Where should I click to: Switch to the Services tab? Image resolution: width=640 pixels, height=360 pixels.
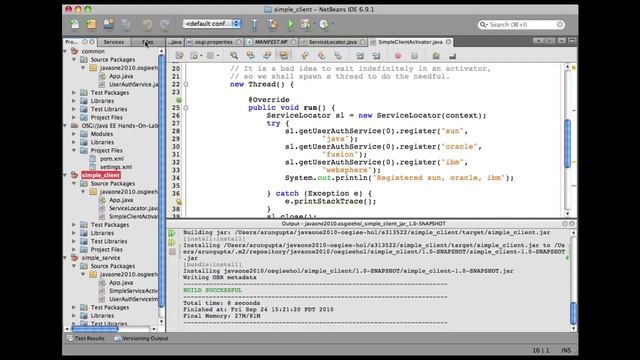coord(113,42)
